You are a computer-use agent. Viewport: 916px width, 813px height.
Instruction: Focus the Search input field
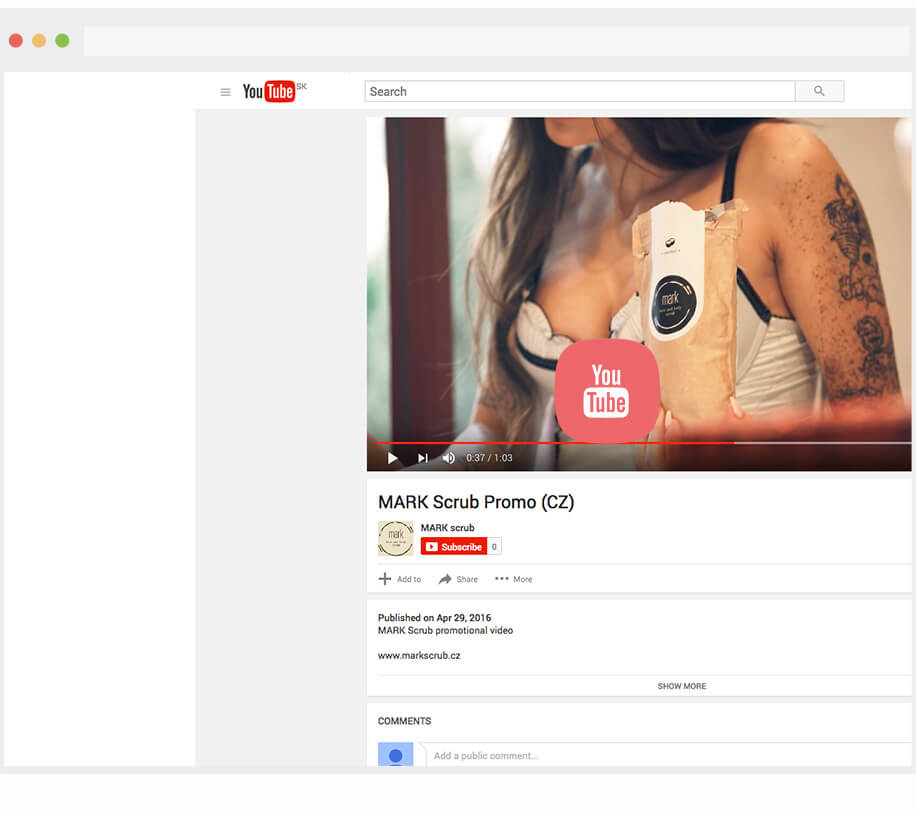[x=580, y=91]
